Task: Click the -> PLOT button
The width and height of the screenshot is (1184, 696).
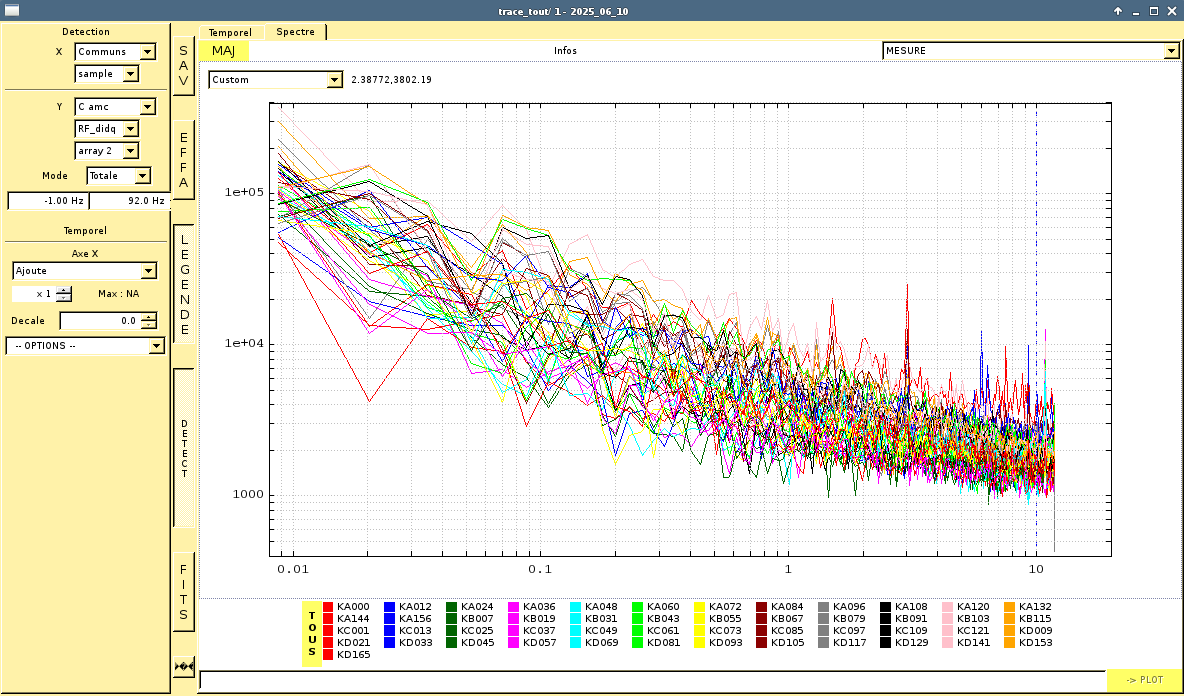Action: tap(1144, 680)
